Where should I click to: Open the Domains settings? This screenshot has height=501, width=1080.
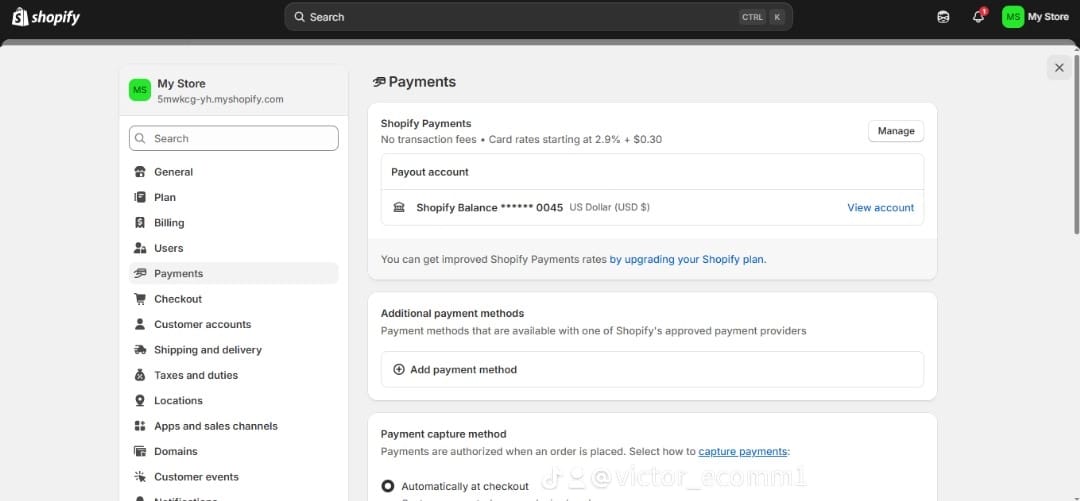[233, 451]
